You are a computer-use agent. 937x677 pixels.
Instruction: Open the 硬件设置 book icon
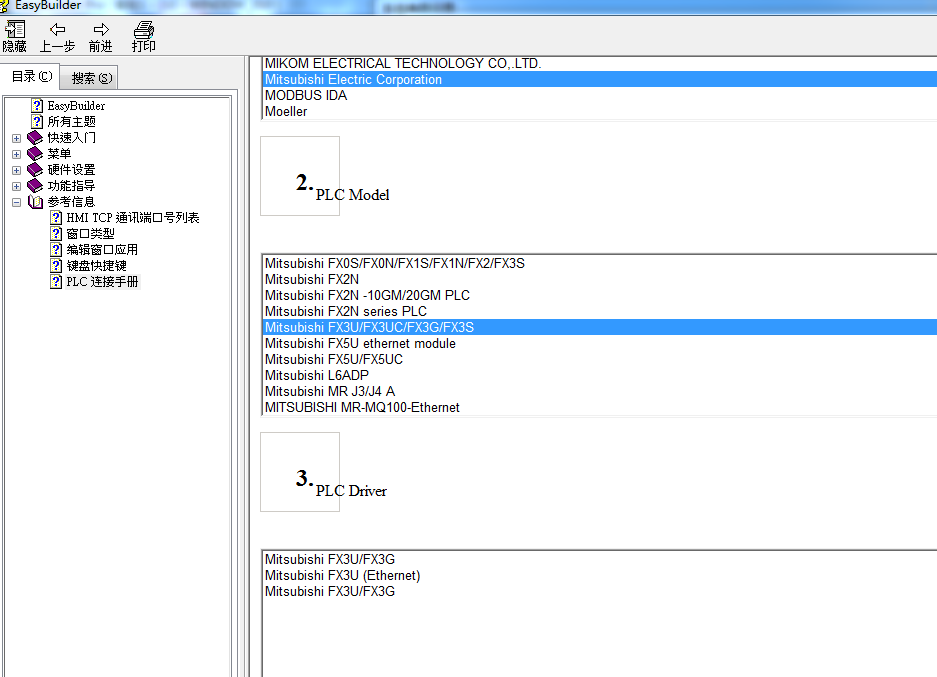click(x=35, y=170)
